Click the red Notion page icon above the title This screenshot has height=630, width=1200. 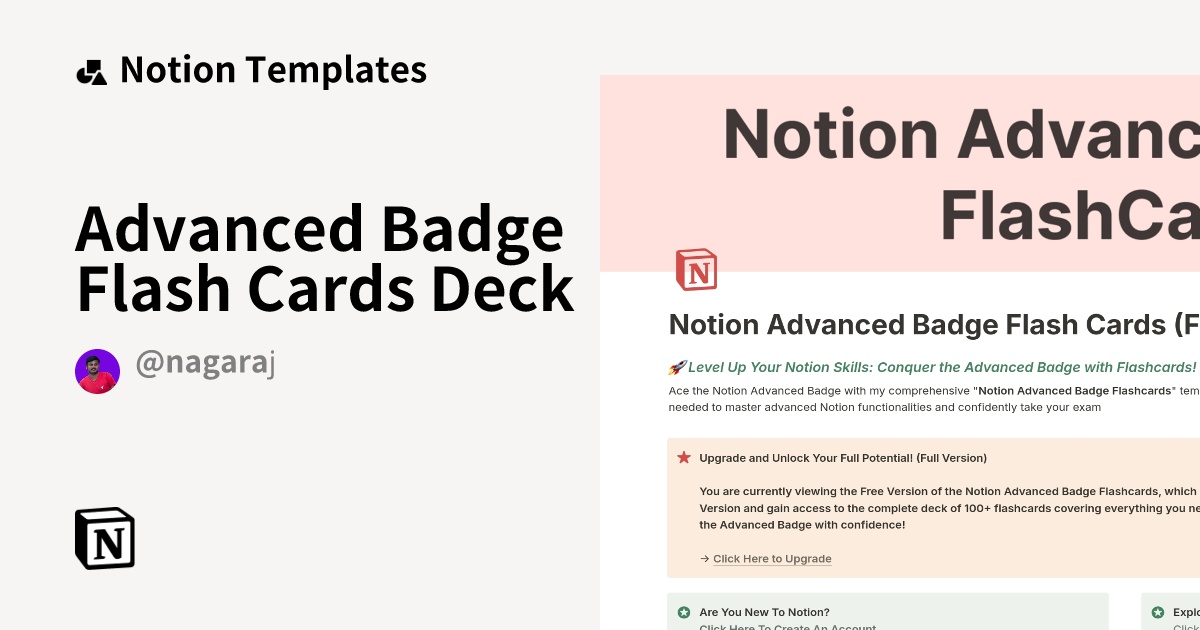click(696, 269)
